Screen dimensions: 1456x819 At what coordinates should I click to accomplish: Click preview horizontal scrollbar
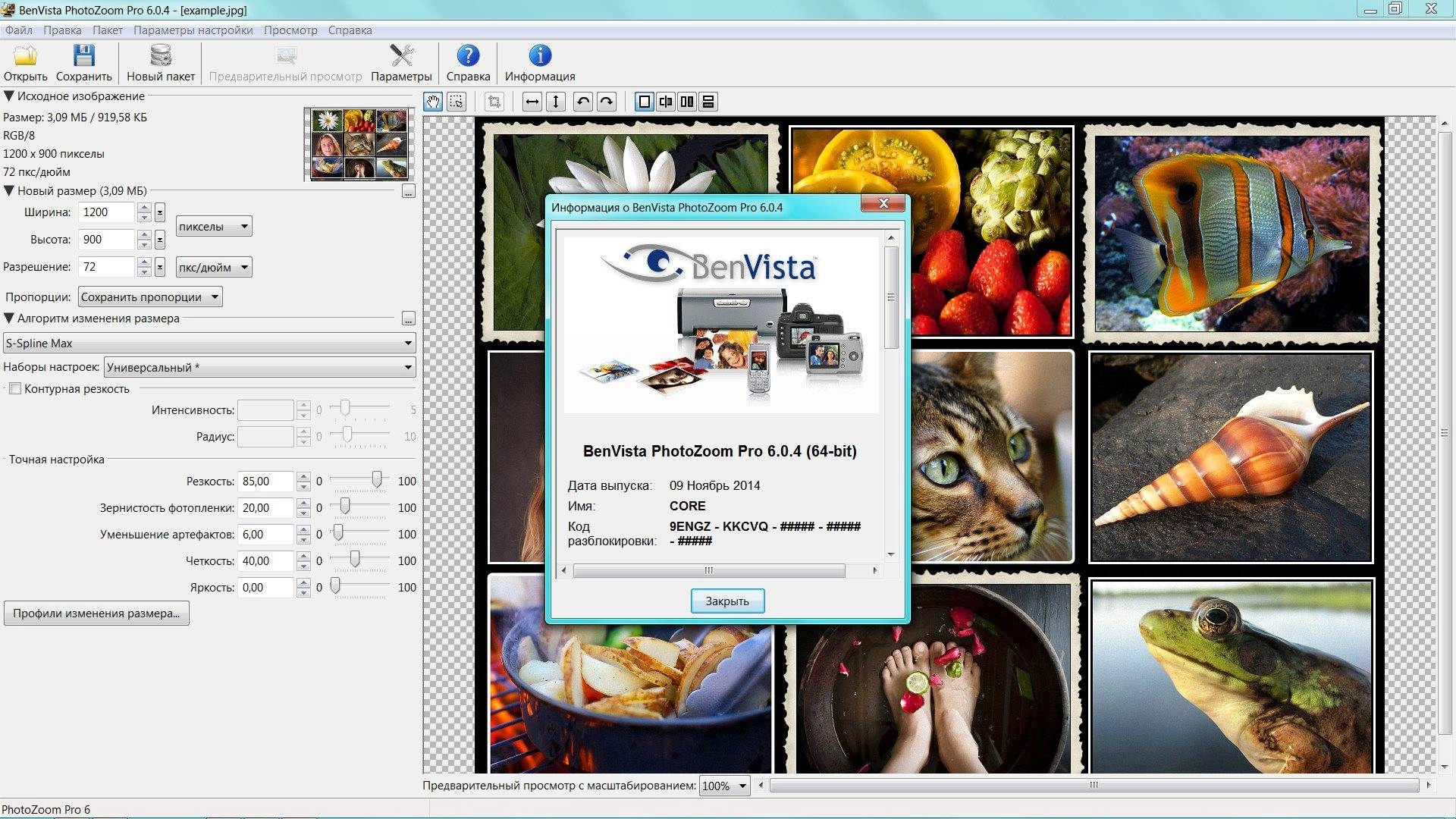pos(1094,786)
